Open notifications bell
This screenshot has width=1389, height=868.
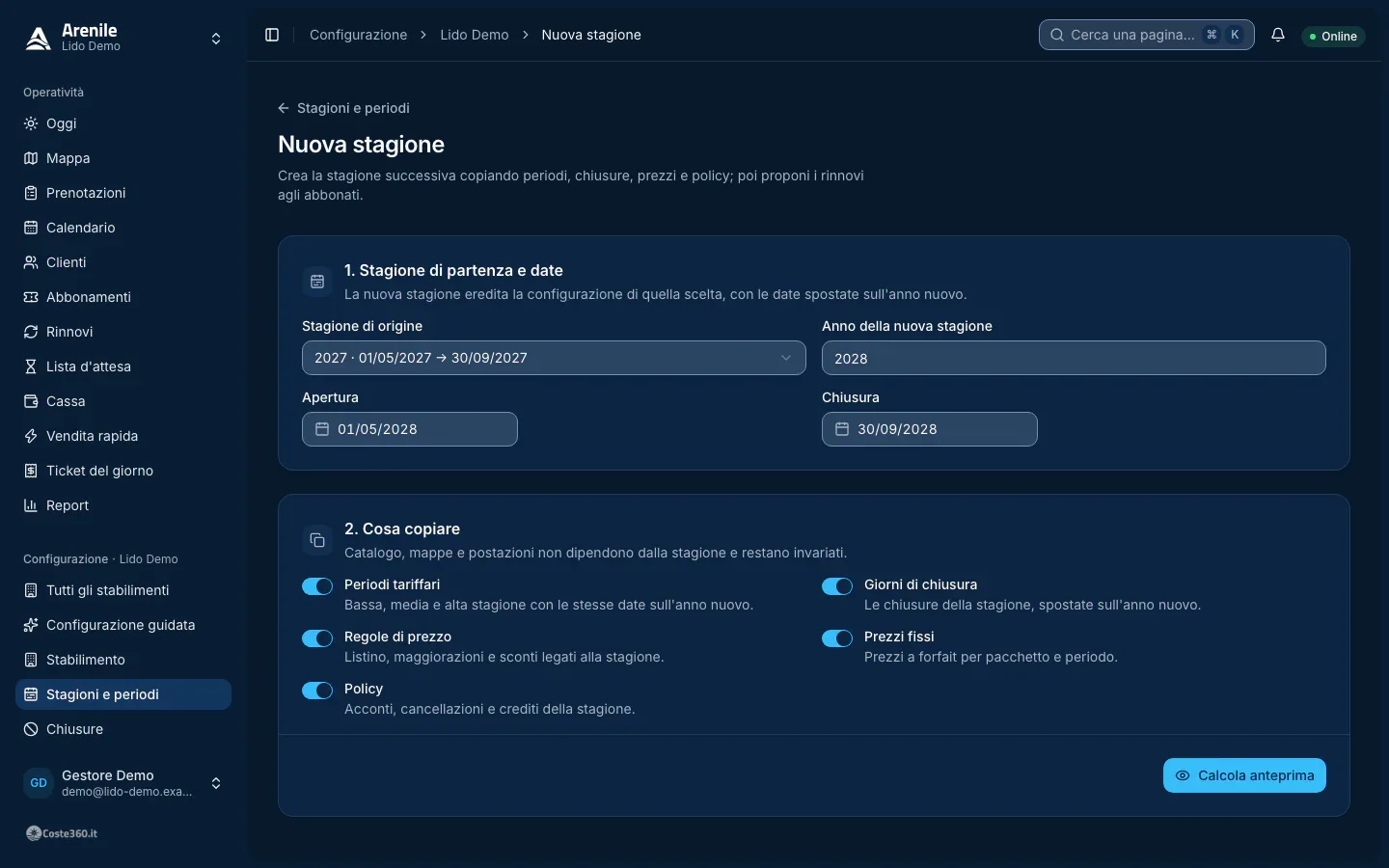[x=1278, y=35]
